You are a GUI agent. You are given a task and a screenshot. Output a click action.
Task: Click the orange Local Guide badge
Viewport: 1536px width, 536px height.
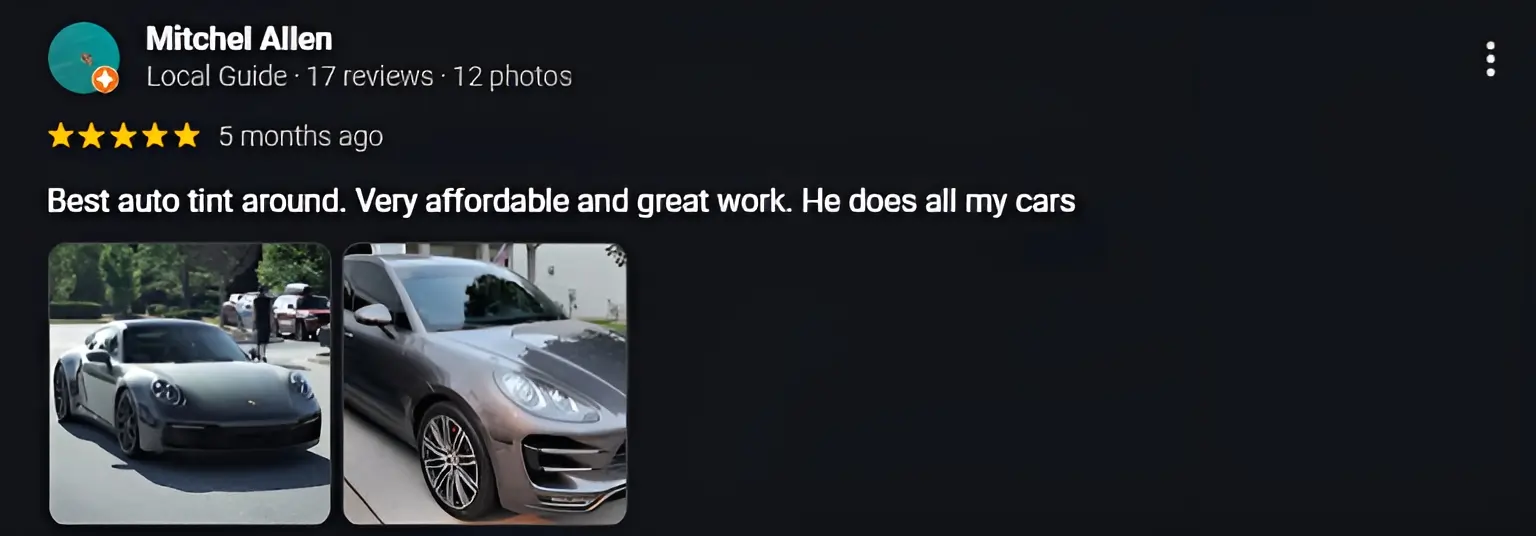pos(106,80)
